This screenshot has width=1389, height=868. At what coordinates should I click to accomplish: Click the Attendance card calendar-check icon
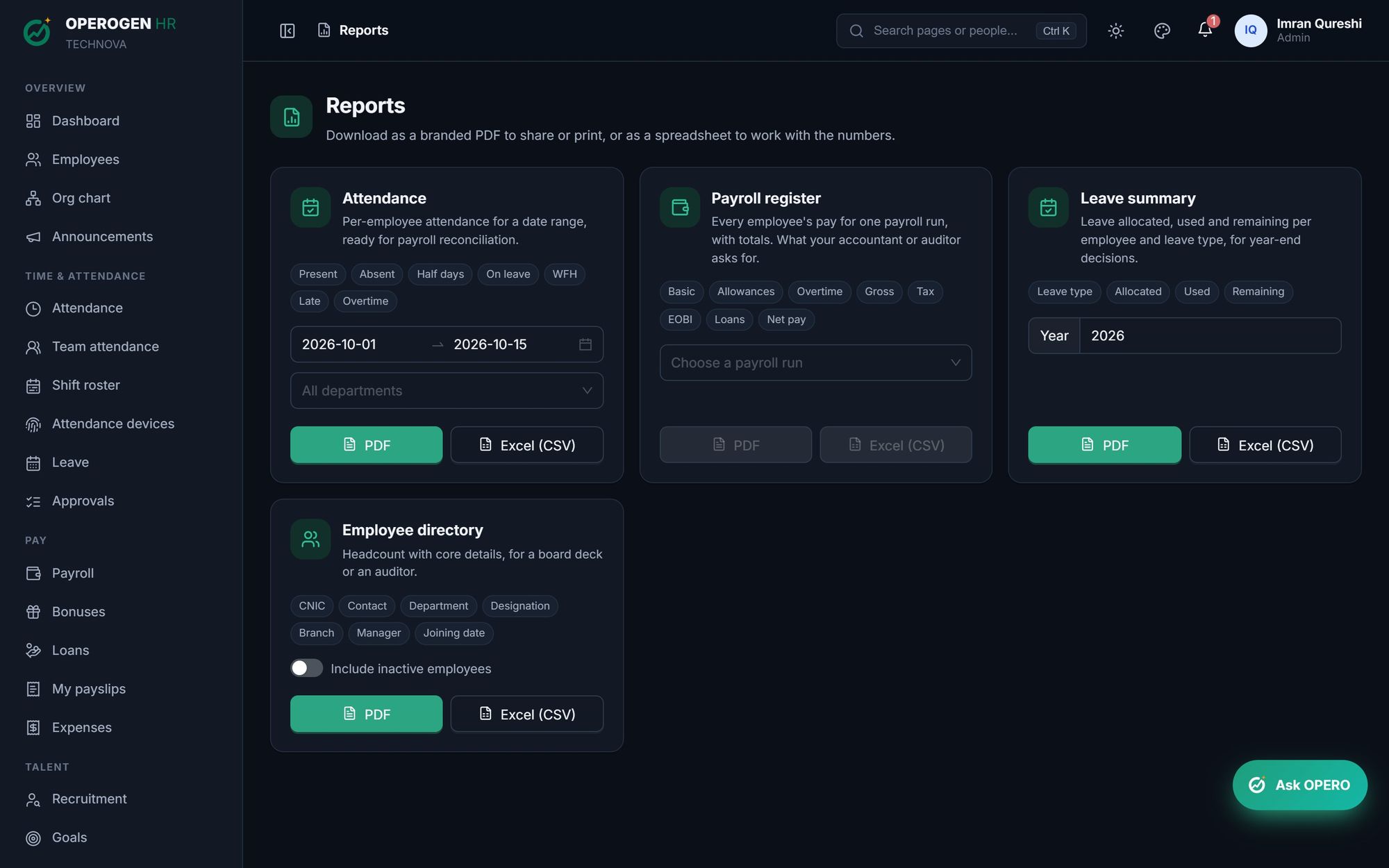pyautogui.click(x=310, y=208)
